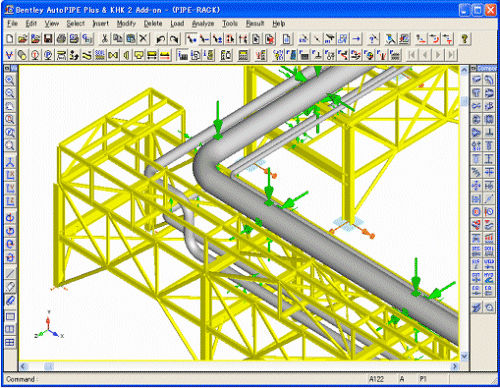Viewport: 500px width, 388px height.
Task: Click the vertical scrollbar up arrow
Action: coord(464,70)
